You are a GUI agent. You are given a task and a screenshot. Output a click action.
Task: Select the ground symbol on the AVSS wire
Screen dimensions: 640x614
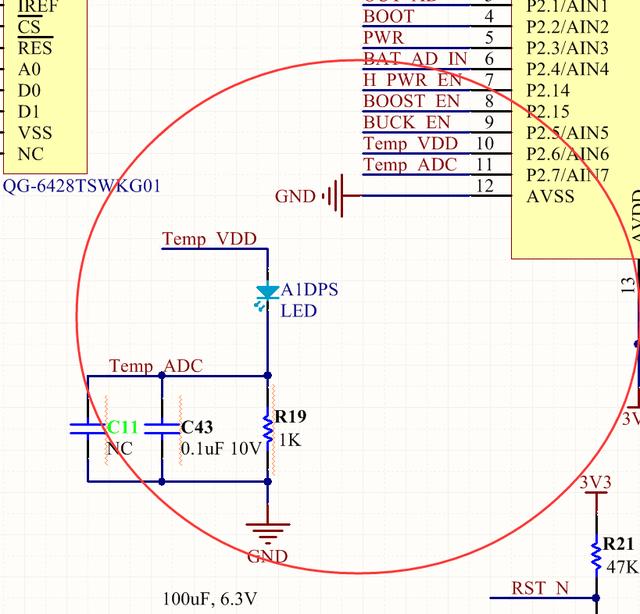click(333, 196)
